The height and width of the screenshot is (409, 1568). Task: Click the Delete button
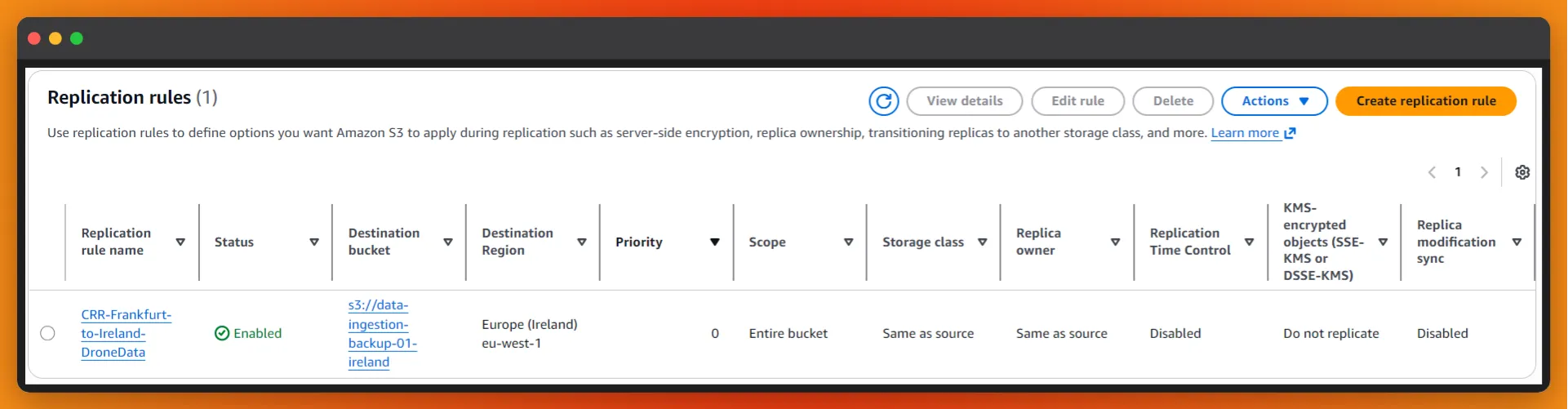pos(1173,101)
